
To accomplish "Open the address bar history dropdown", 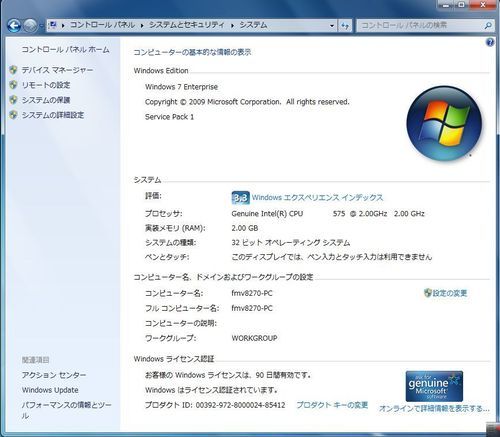I will [332, 26].
